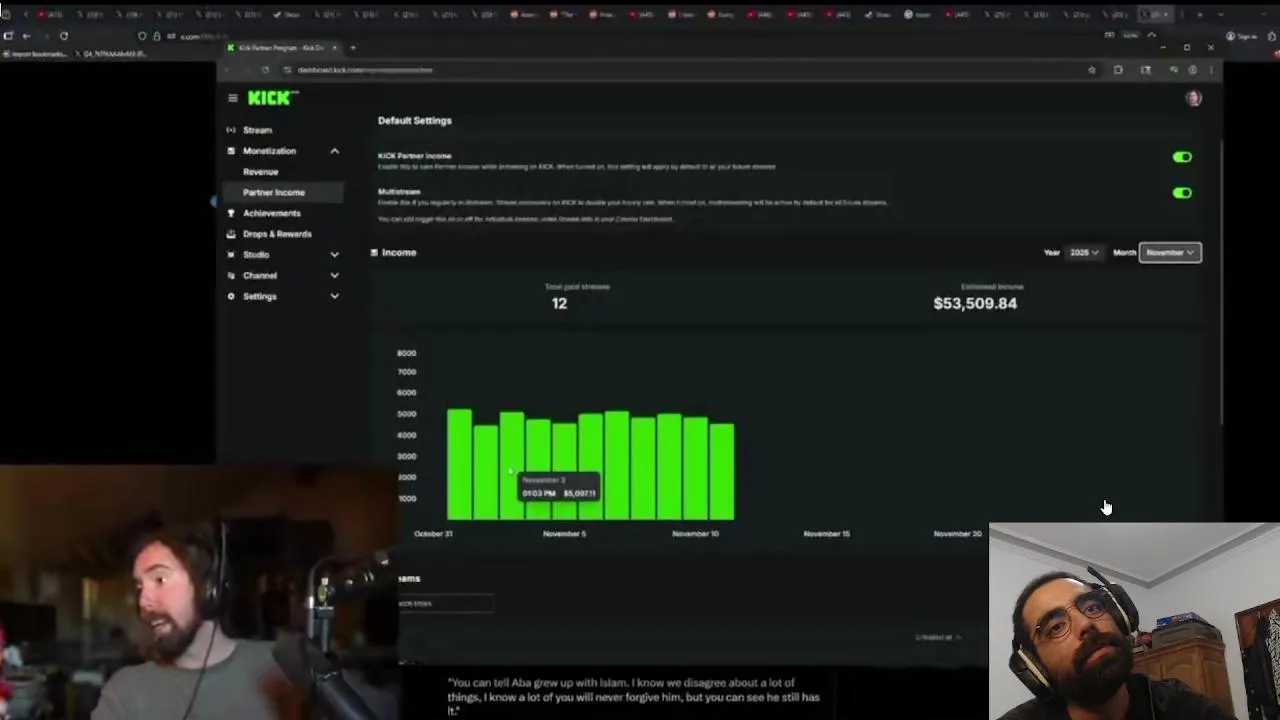This screenshot has height=720, width=1280.
Task: Click the Default Settings heading
Action: (414, 120)
